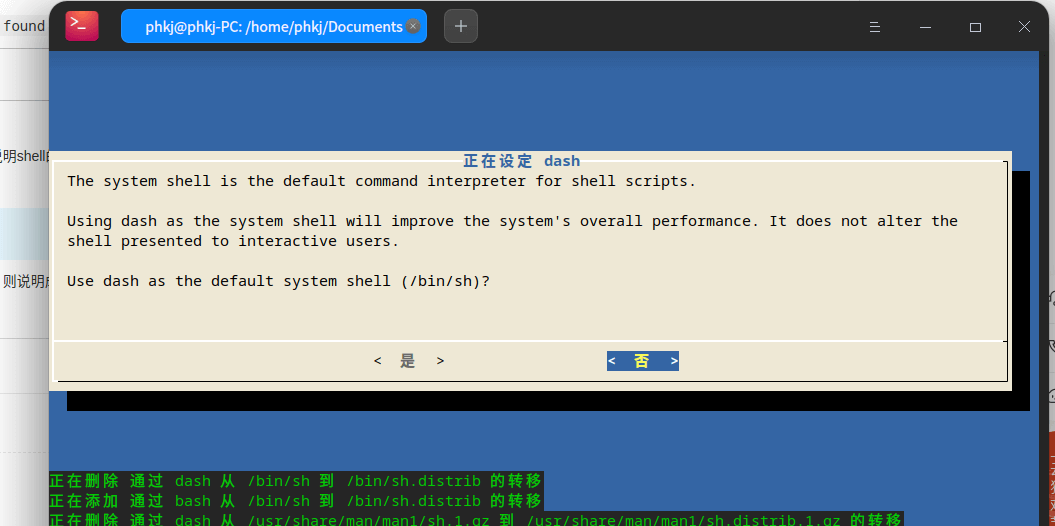
Task: Click the first "正在删除 通过 dash" output line
Action: click(295, 481)
